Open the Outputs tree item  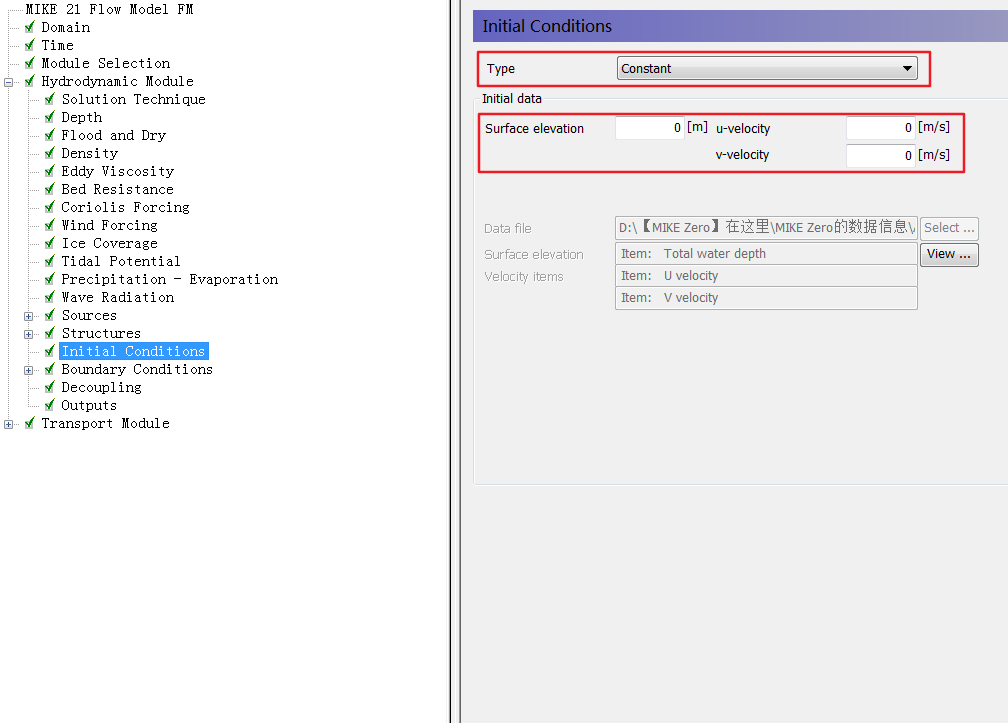coord(89,405)
